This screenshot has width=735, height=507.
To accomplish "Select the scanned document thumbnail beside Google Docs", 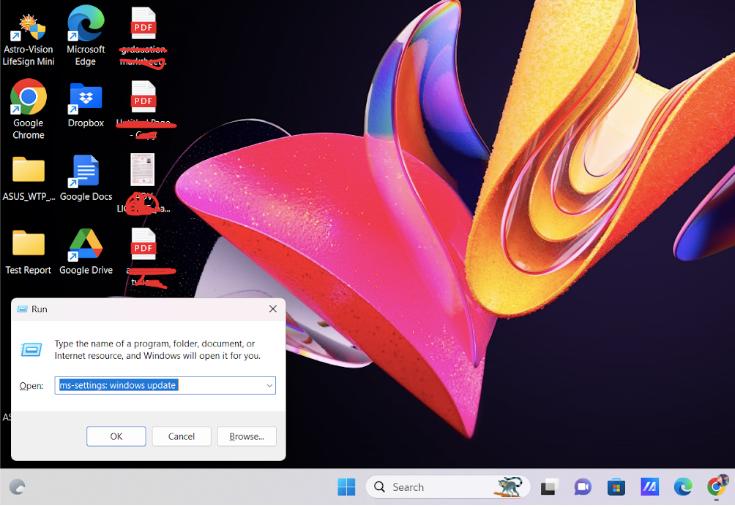I will coord(142,183).
